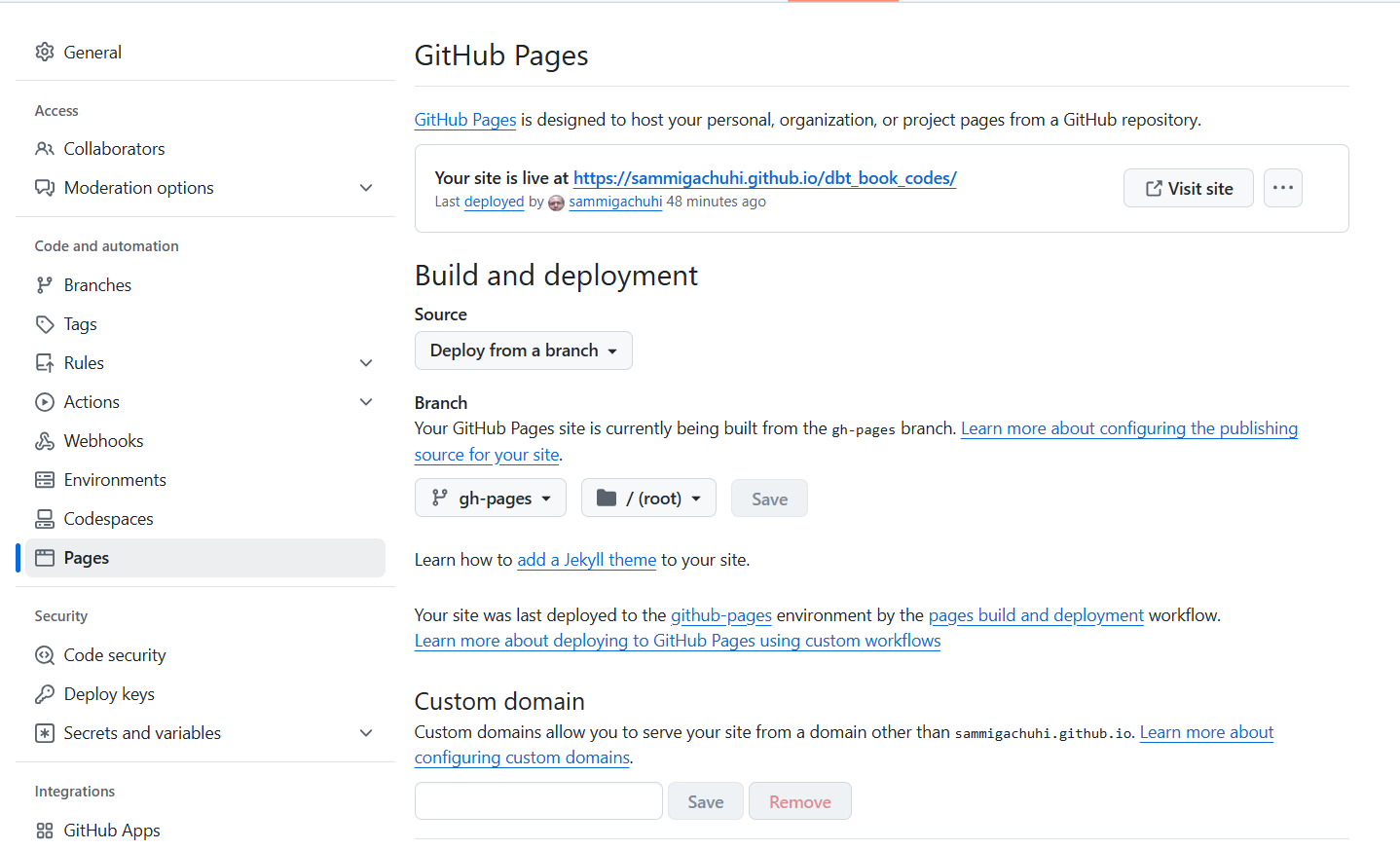Open Webhooks settings
The height and width of the screenshot is (850, 1400).
click(205, 441)
